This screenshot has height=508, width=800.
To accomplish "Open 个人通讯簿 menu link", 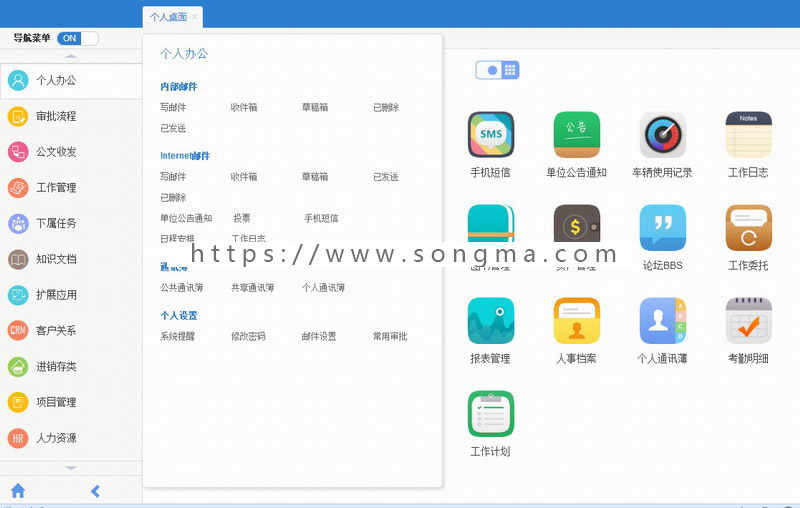I will (x=323, y=288).
